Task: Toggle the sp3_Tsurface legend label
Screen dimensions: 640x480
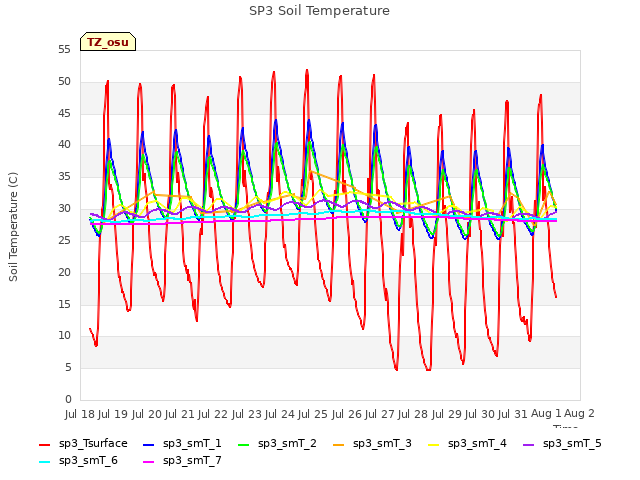Action: pos(93,444)
